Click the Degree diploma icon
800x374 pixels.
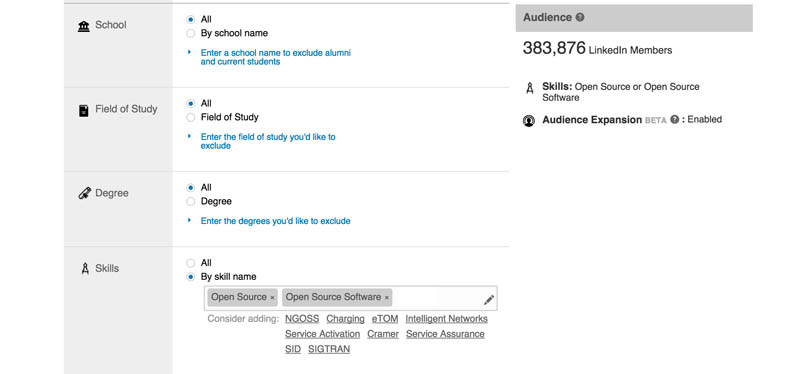pyautogui.click(x=84, y=193)
